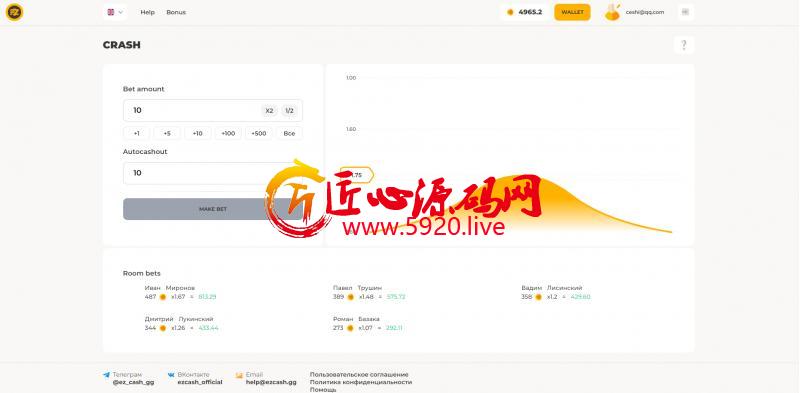Click the Telegram icon in footer

pos(106,375)
